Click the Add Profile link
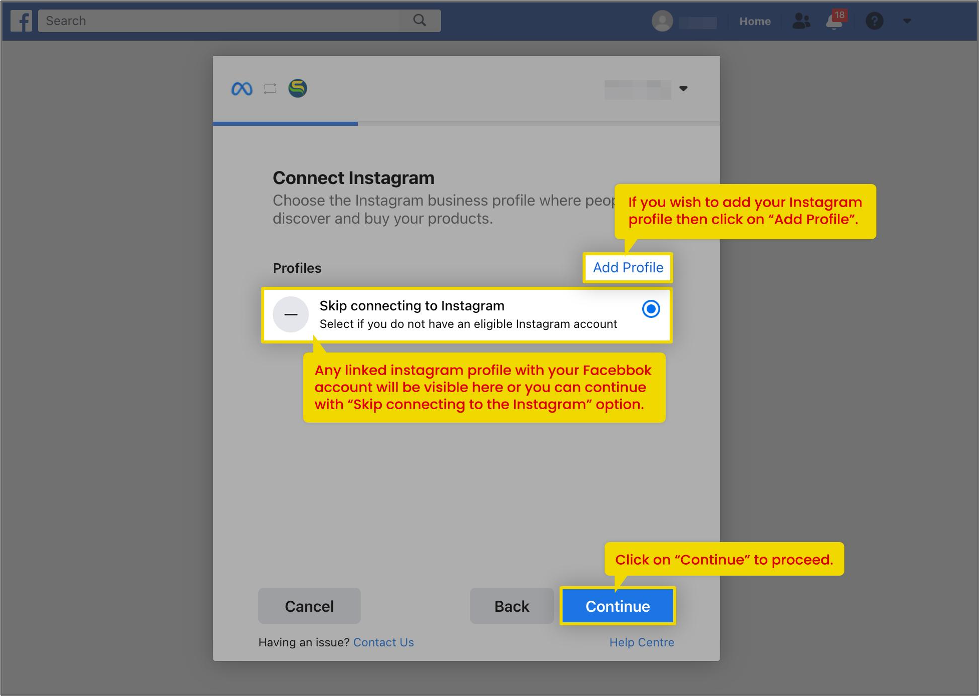The height and width of the screenshot is (697, 979). [x=627, y=267]
